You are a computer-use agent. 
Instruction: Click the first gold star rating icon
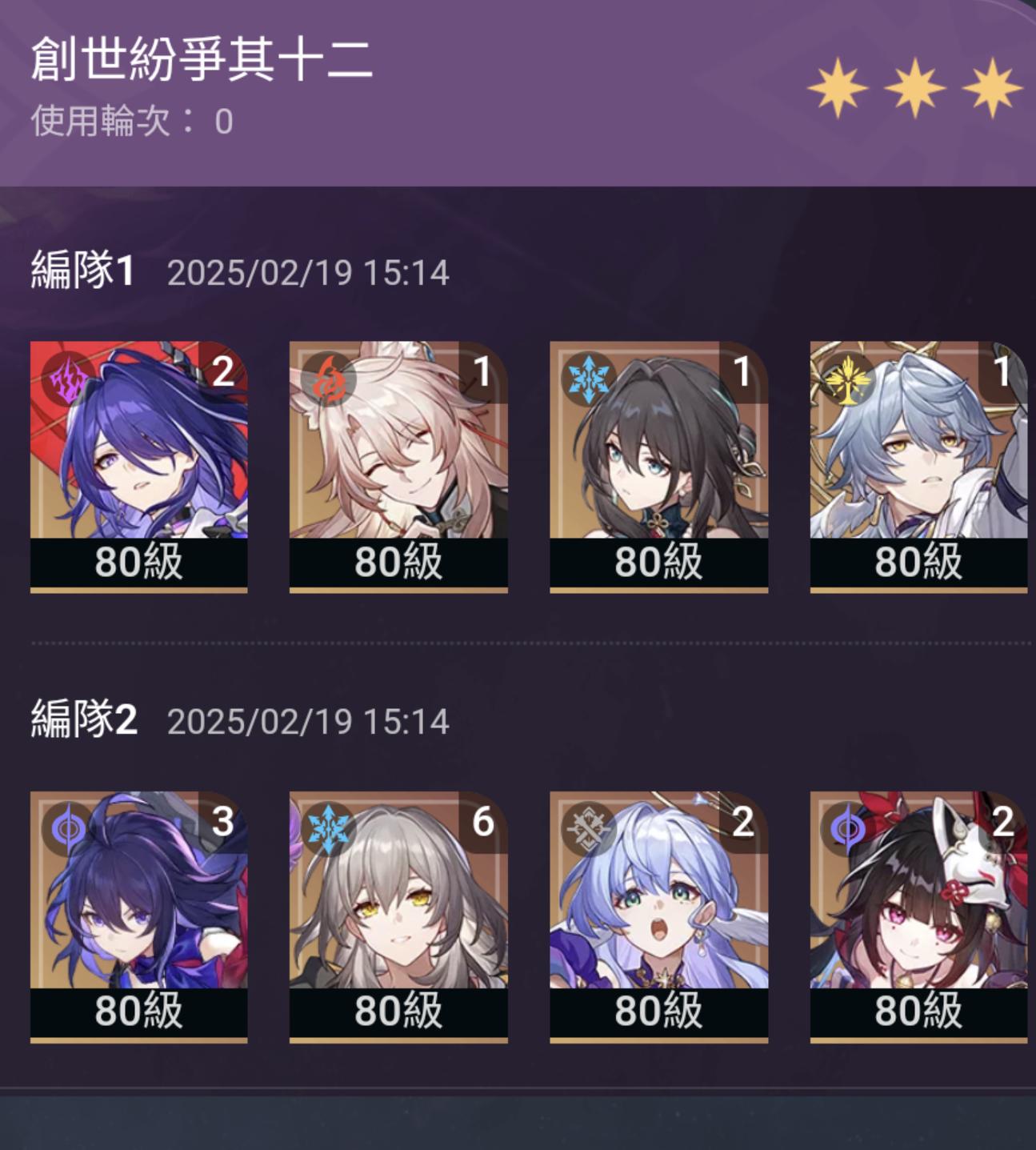[x=838, y=87]
